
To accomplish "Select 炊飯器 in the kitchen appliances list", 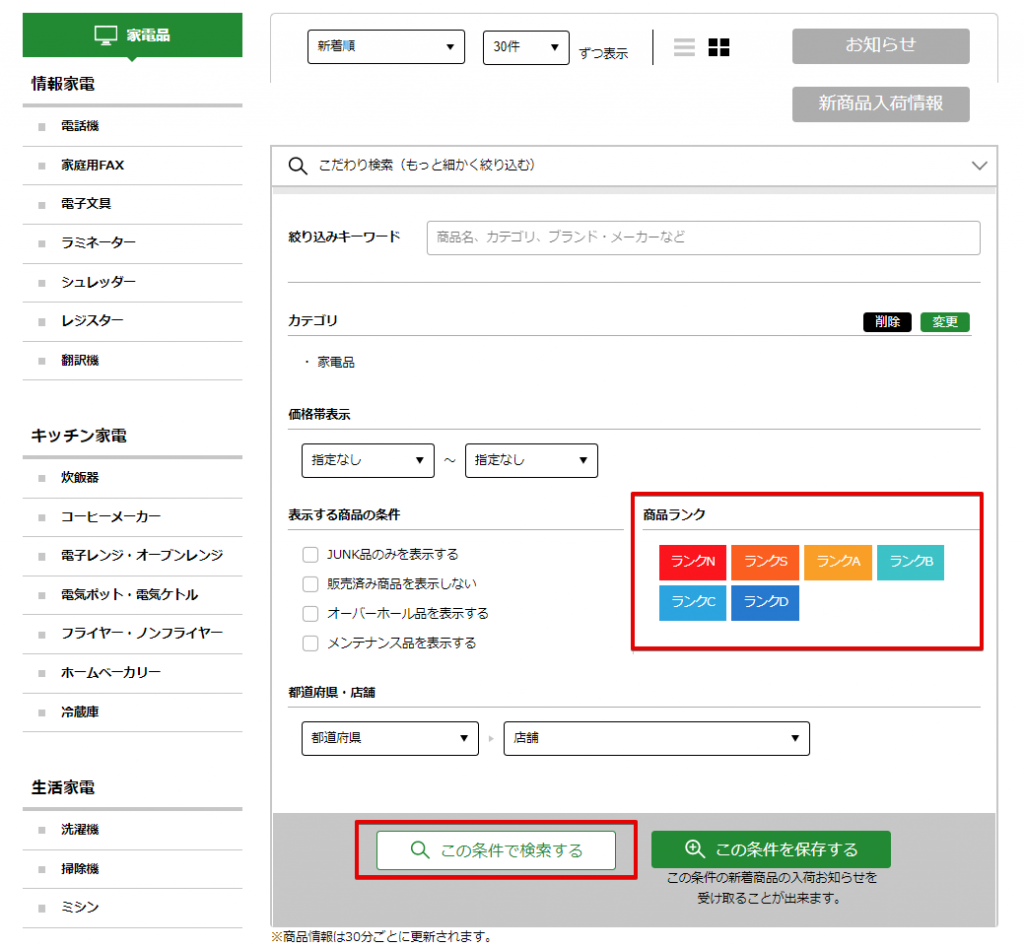I will pyautogui.click(x=80, y=478).
